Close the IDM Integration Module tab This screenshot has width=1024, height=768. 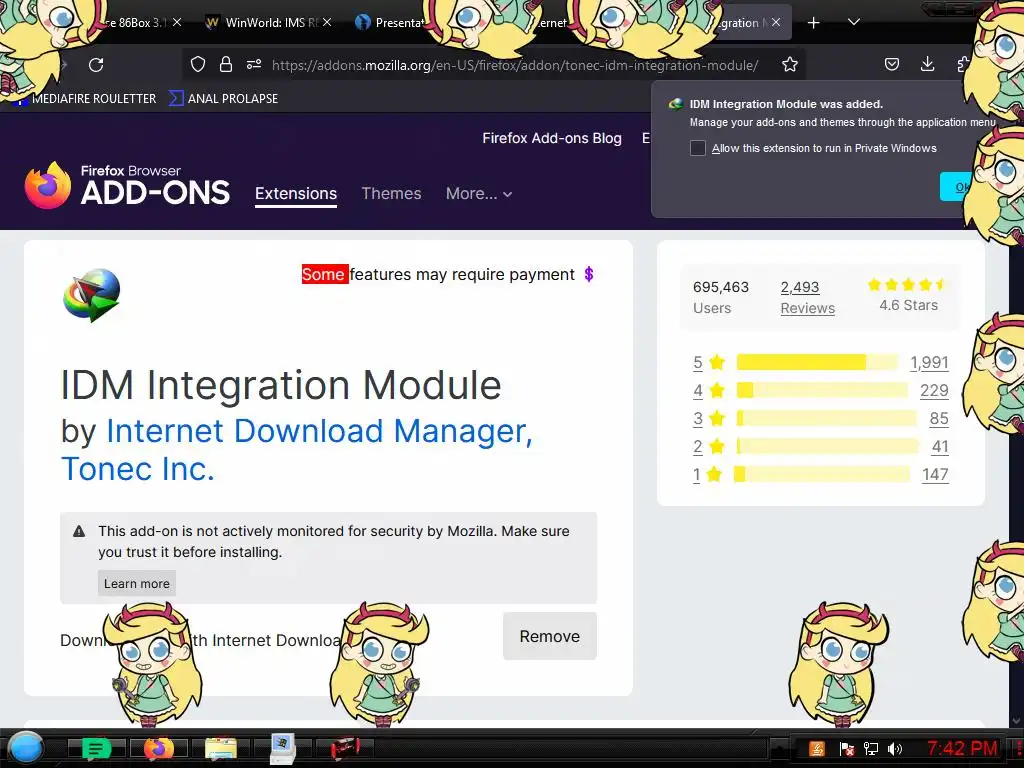pyautogui.click(x=776, y=22)
